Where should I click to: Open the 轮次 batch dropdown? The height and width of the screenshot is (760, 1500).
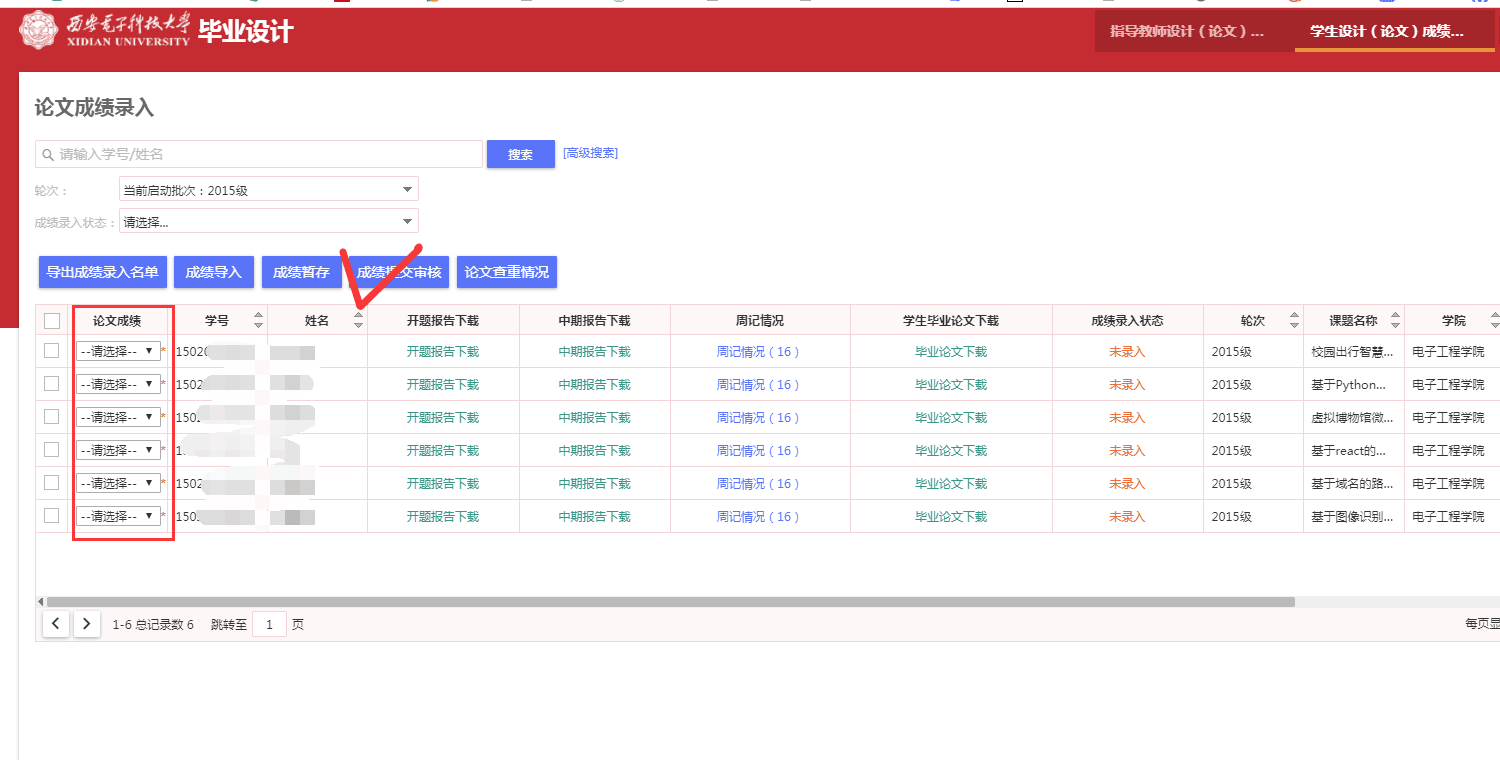pyautogui.click(x=268, y=190)
